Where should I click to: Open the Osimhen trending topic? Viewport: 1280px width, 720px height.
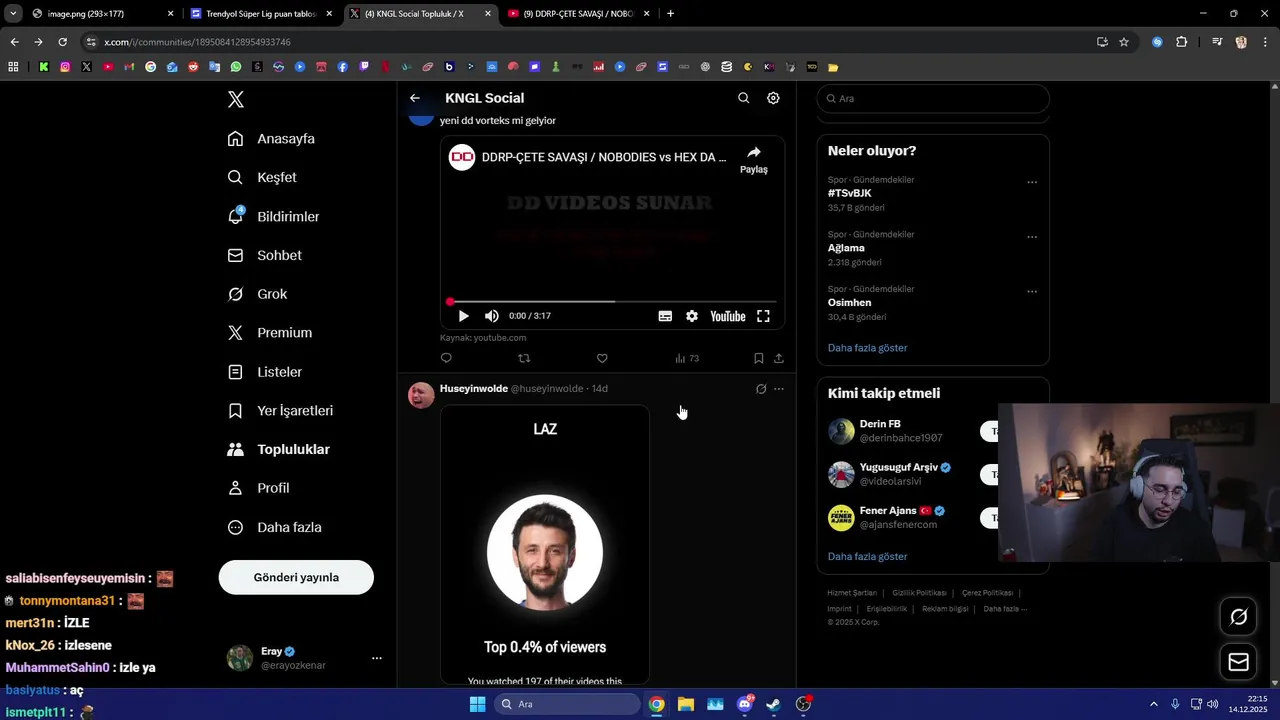pyautogui.click(x=849, y=302)
